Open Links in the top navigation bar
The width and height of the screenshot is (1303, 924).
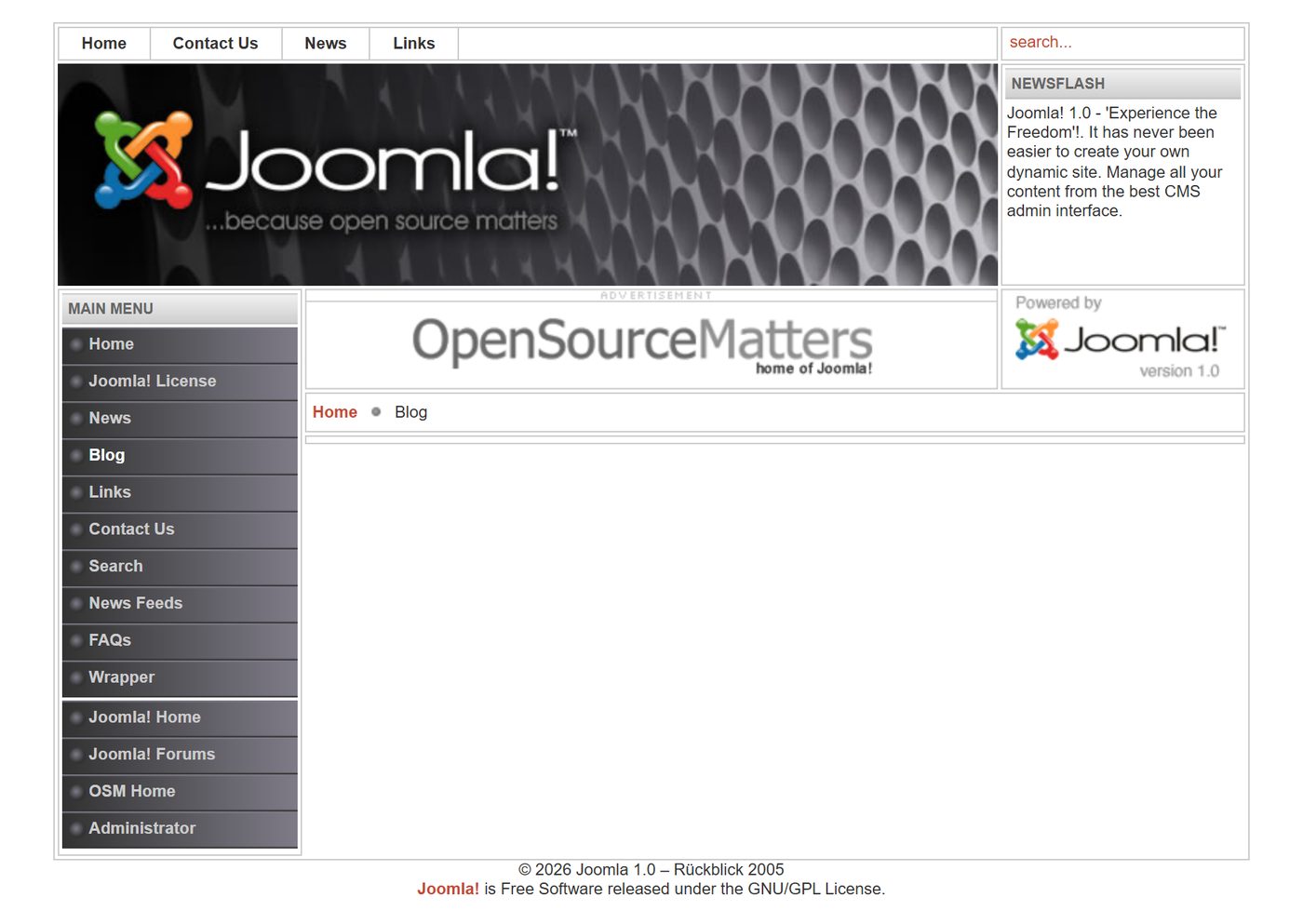[x=414, y=44]
